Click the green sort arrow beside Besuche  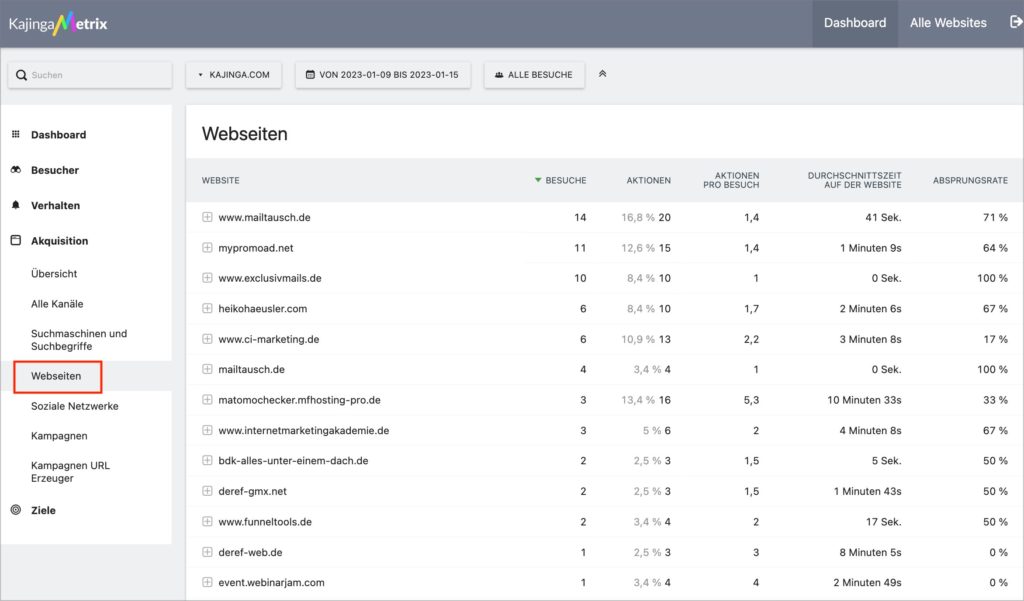click(x=538, y=180)
